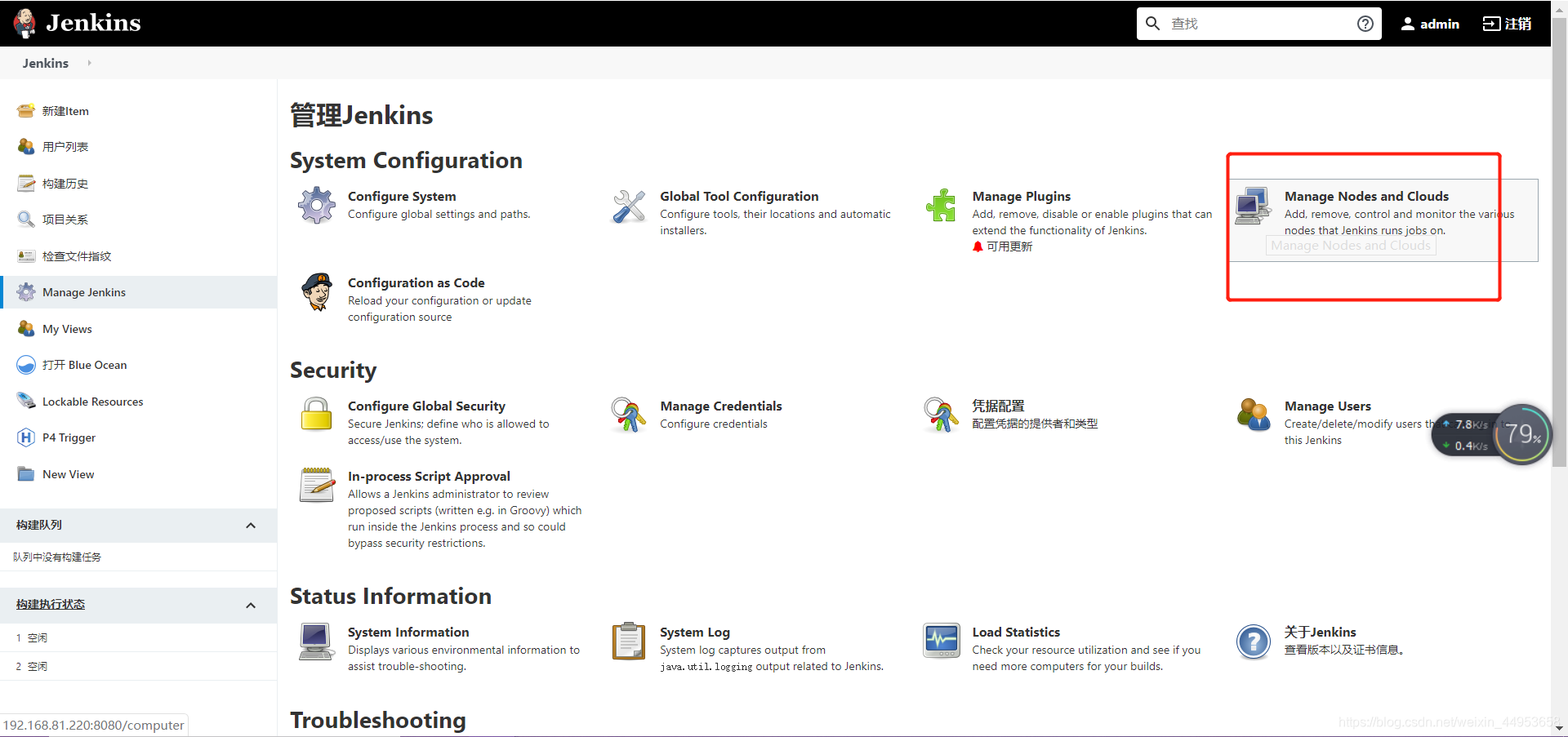
Task: Click the Blue Ocean icon
Action: tap(26, 365)
